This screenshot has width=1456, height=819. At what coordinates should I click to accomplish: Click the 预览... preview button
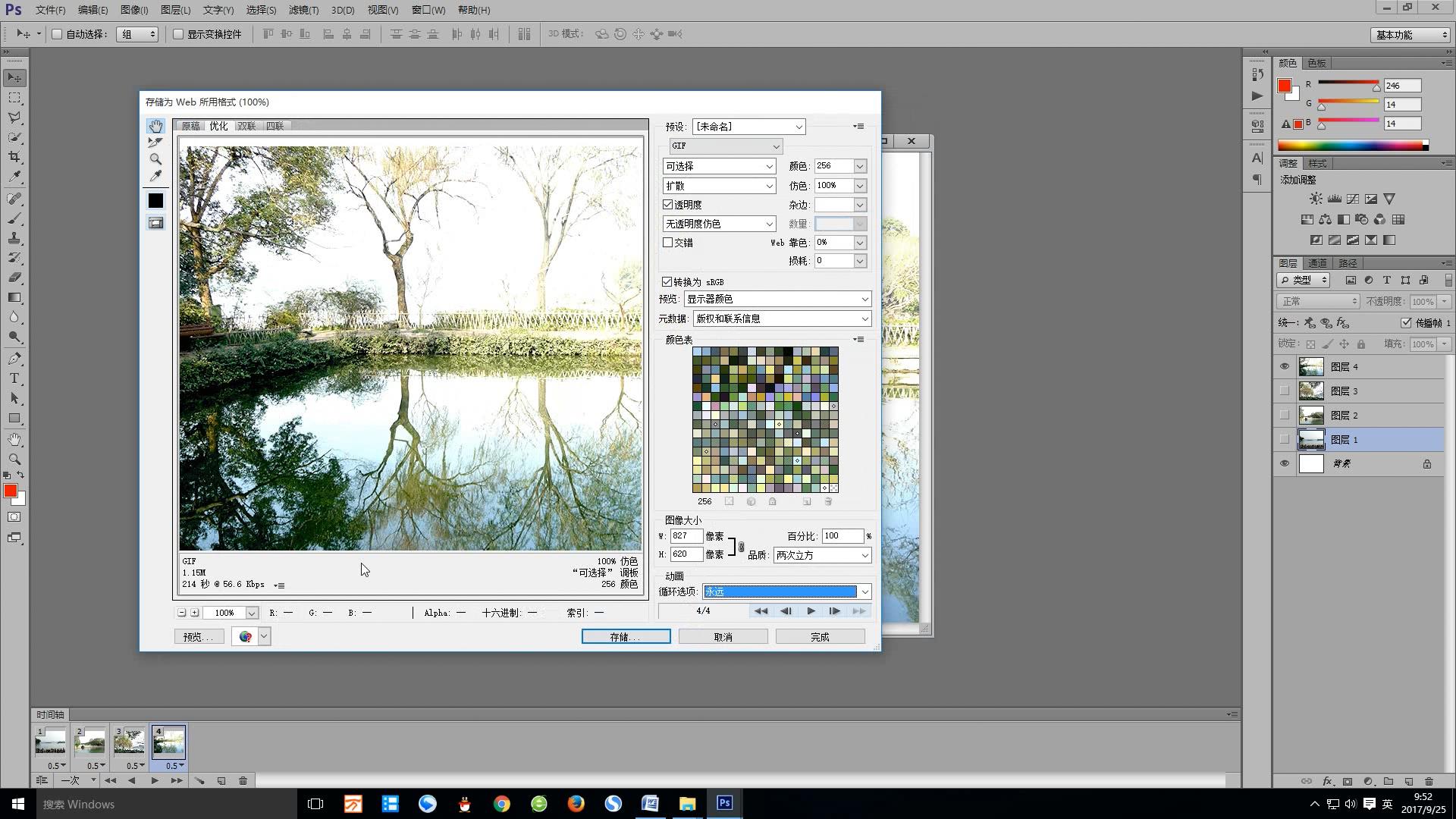pyautogui.click(x=199, y=637)
